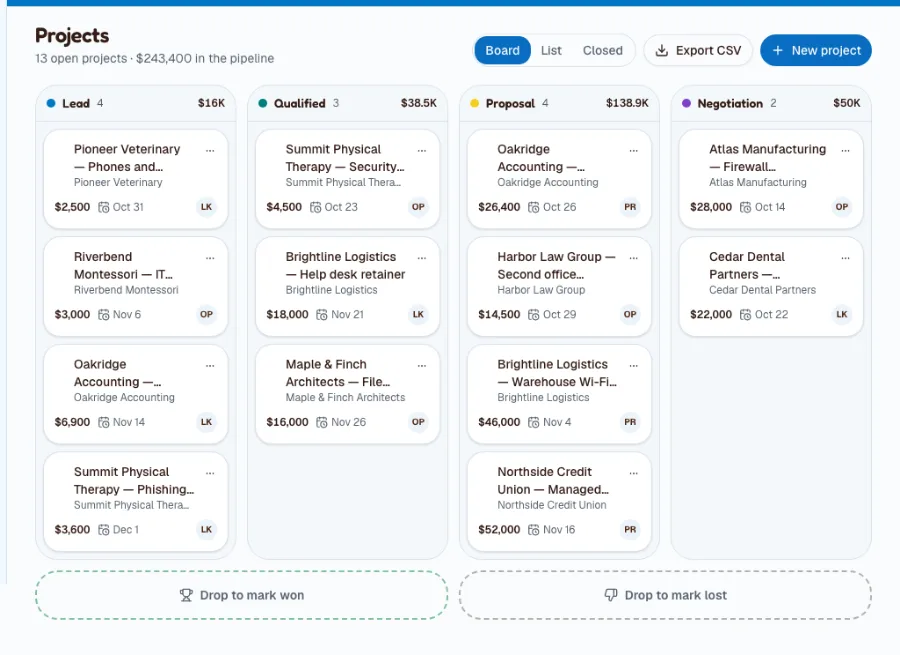900x655 pixels.
Task: Open menu on Oakridge Accounting $26,400 card
Action: 634,150
